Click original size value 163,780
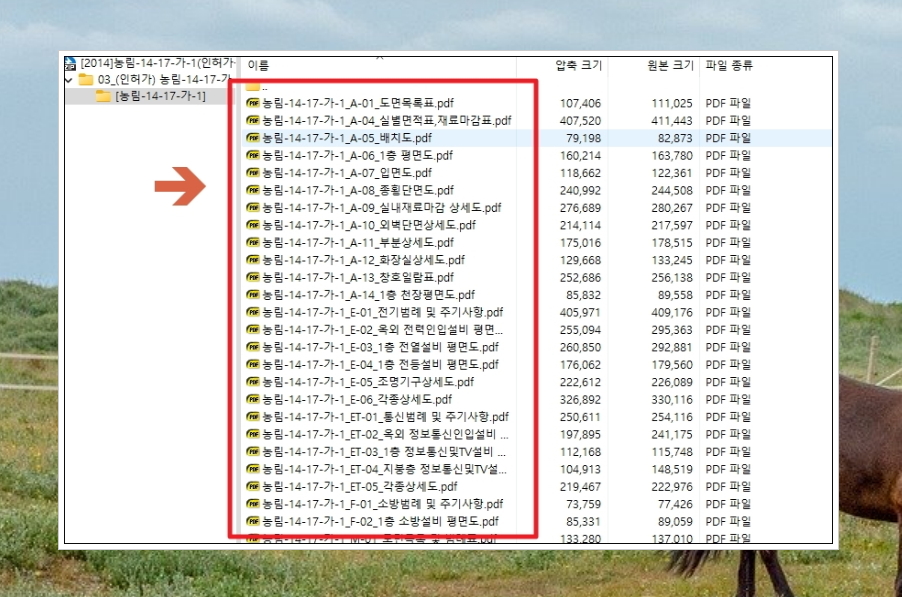This screenshot has width=902, height=597. pyautogui.click(x=672, y=156)
